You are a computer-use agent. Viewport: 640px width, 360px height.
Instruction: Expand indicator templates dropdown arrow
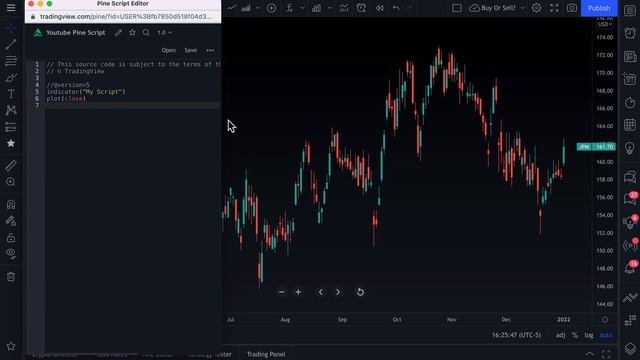click(329, 8)
